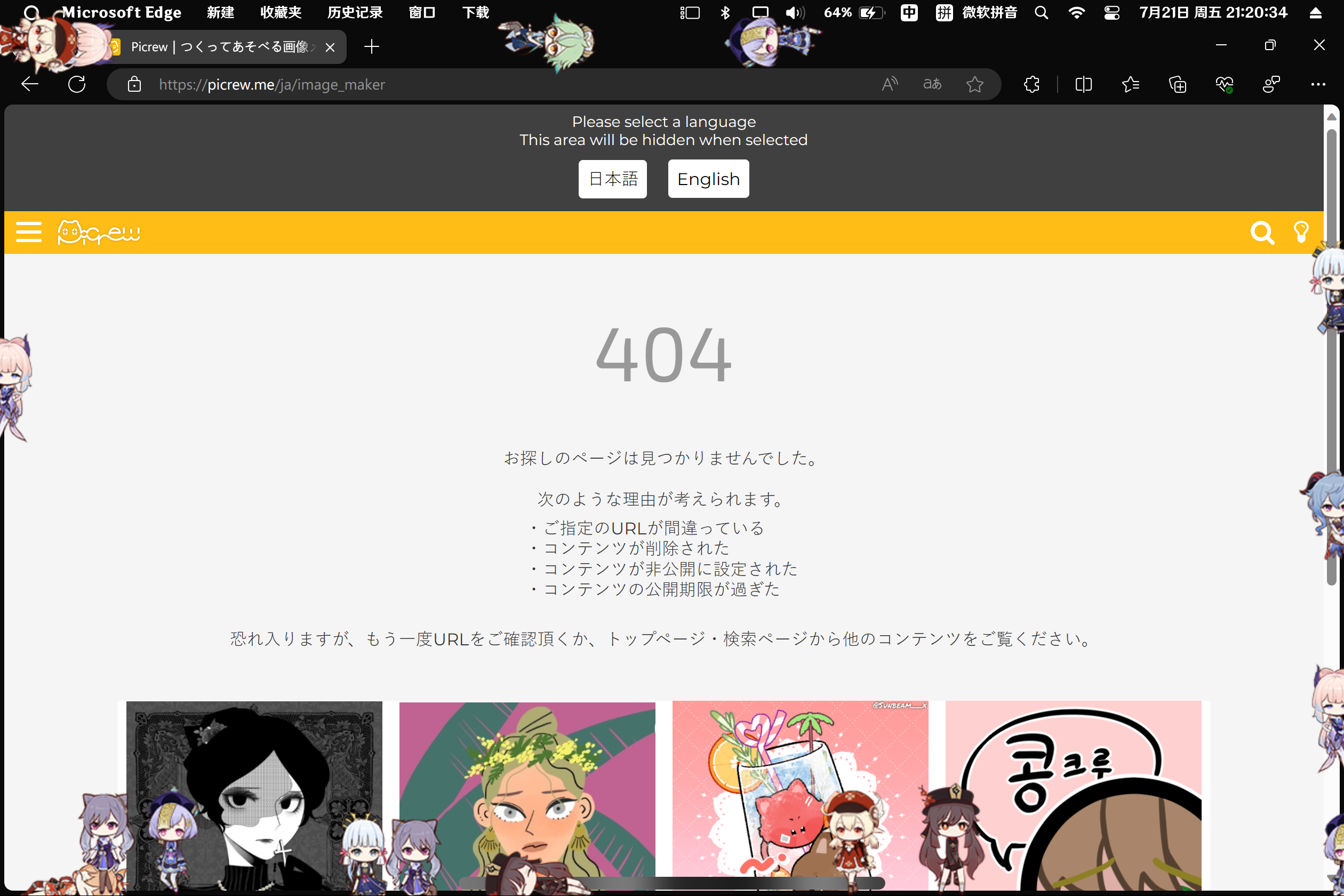Open Edge Settings and more menu
Screen dimensions: 1344x896
tap(1318, 85)
